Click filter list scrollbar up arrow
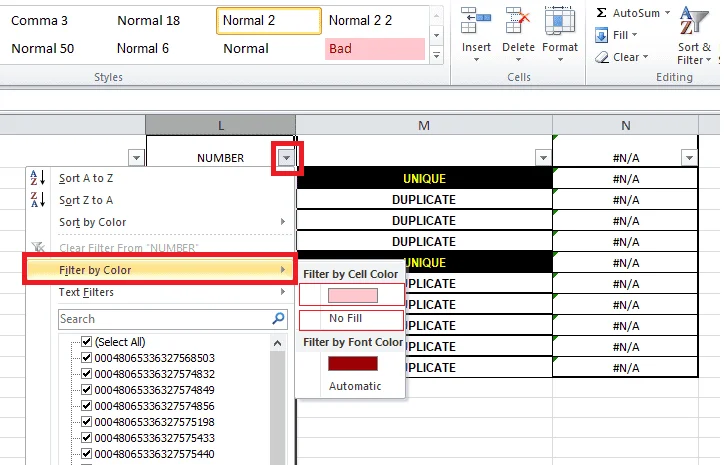The image size is (727, 465). [x=277, y=343]
